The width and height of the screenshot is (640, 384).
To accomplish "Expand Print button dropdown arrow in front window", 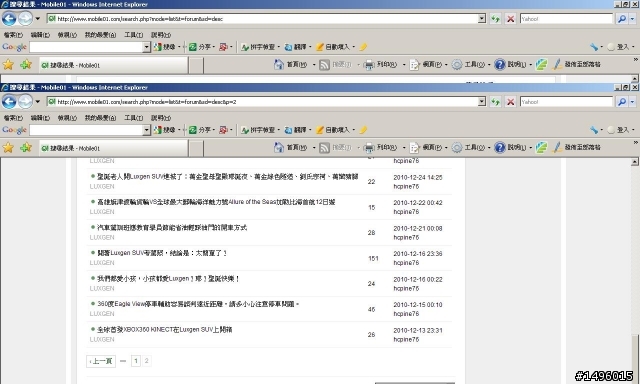I will coord(404,147).
